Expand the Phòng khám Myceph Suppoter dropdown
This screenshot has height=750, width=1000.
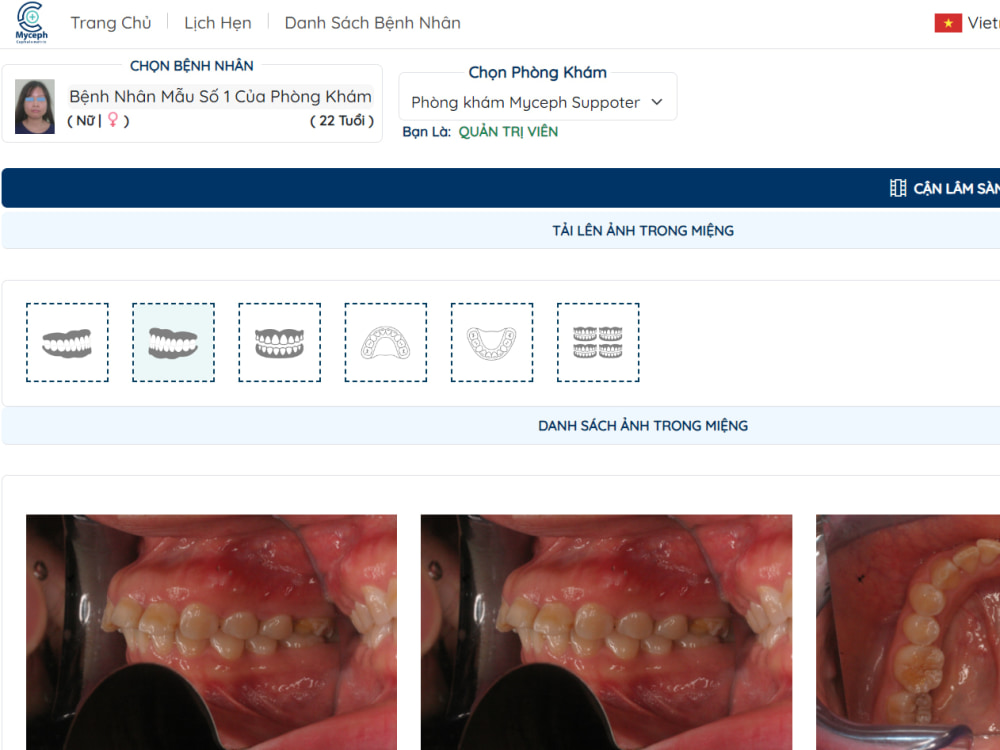pyautogui.click(x=538, y=102)
